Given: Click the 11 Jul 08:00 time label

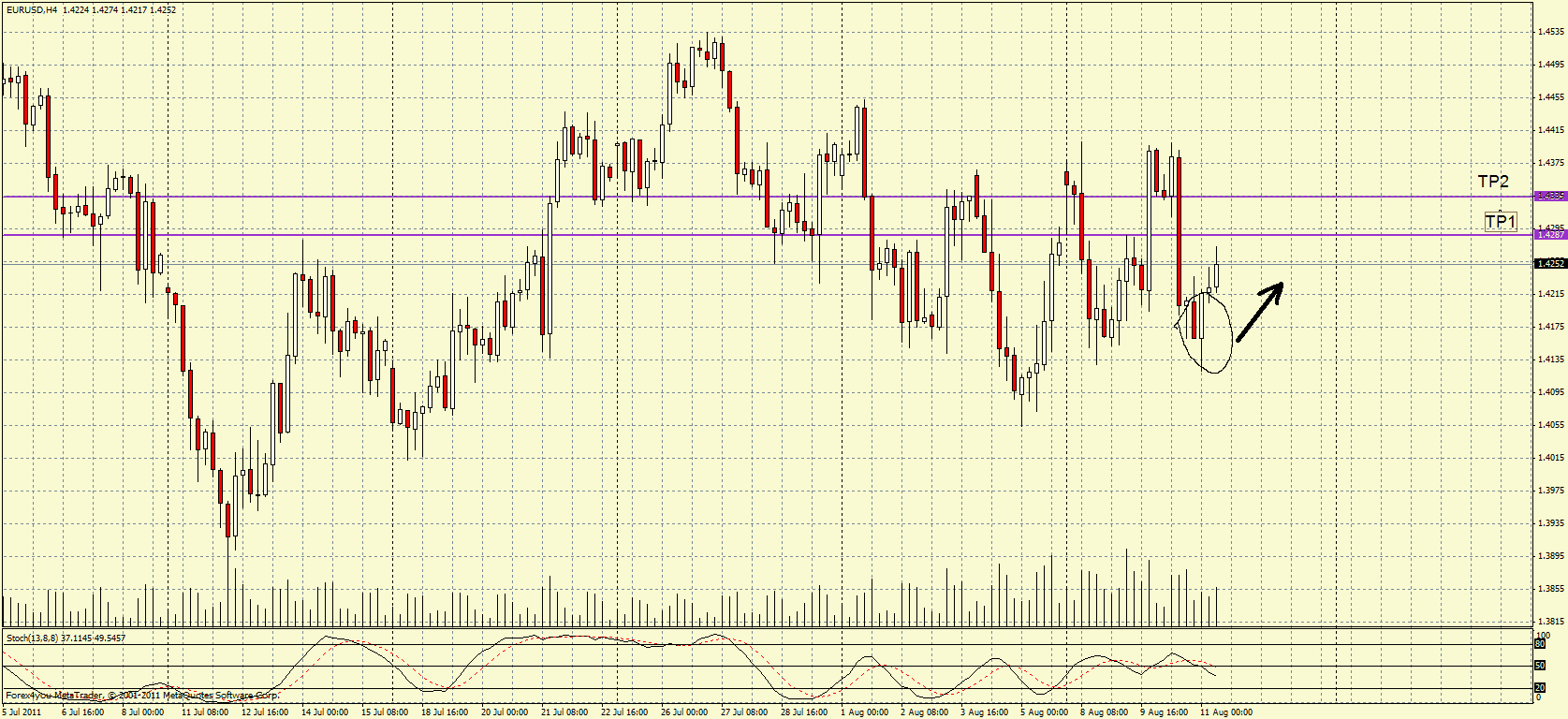Looking at the screenshot, I should (x=205, y=712).
